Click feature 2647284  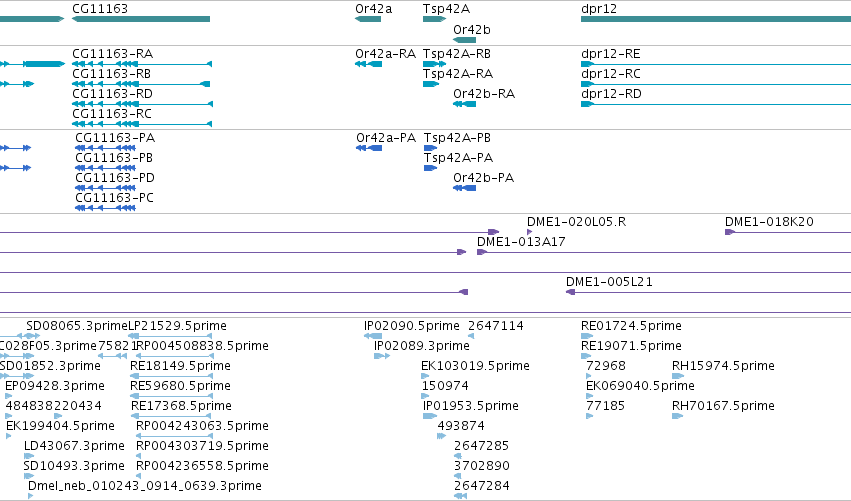[482, 486]
